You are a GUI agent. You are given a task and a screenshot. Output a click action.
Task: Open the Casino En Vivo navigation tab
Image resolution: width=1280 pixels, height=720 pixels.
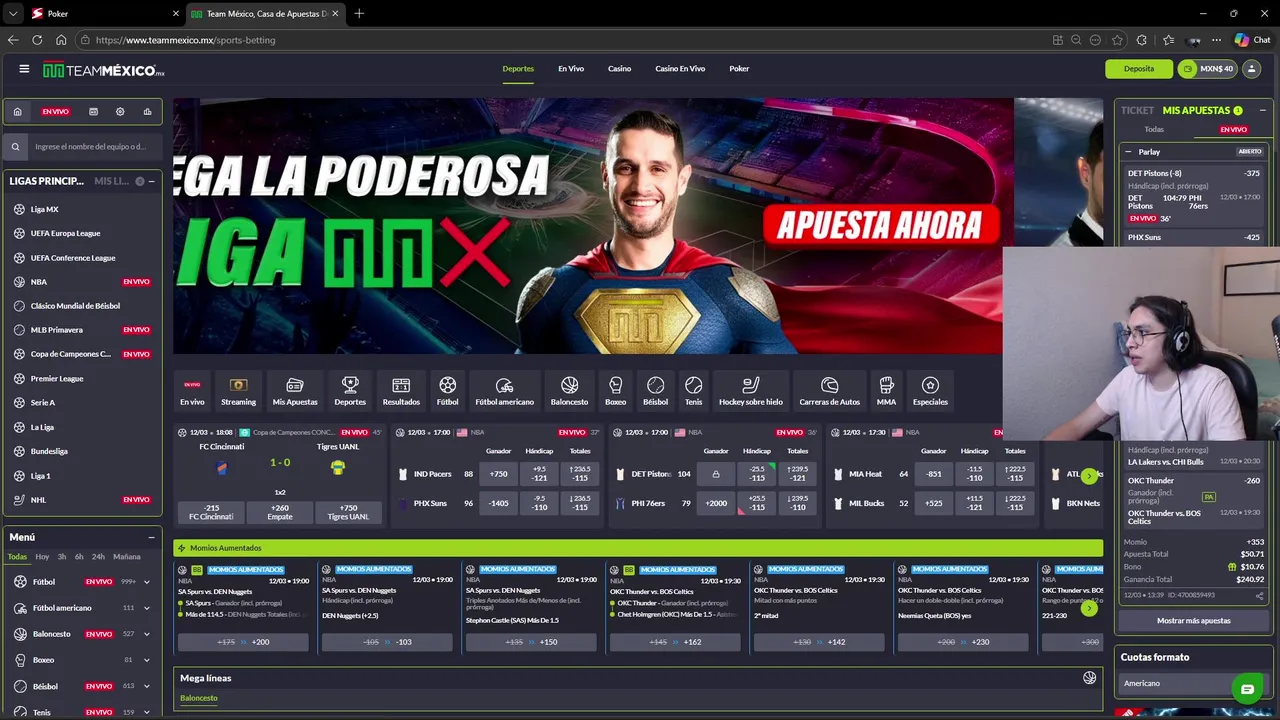tap(680, 69)
